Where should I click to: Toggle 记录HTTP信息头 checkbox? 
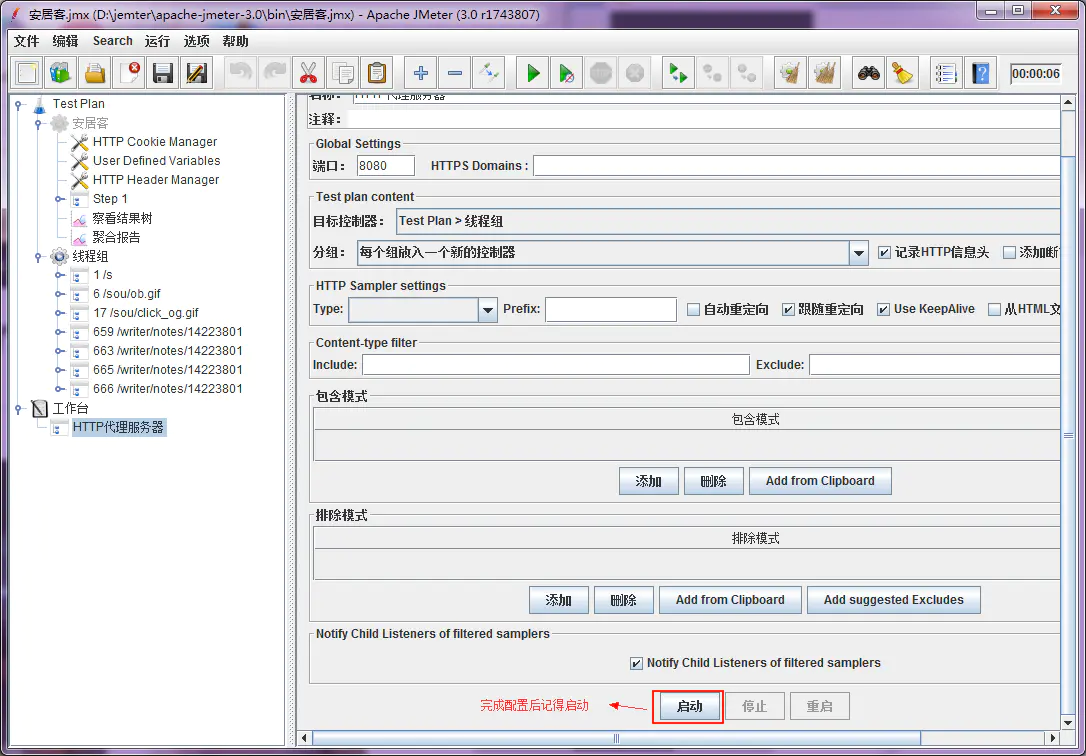884,253
